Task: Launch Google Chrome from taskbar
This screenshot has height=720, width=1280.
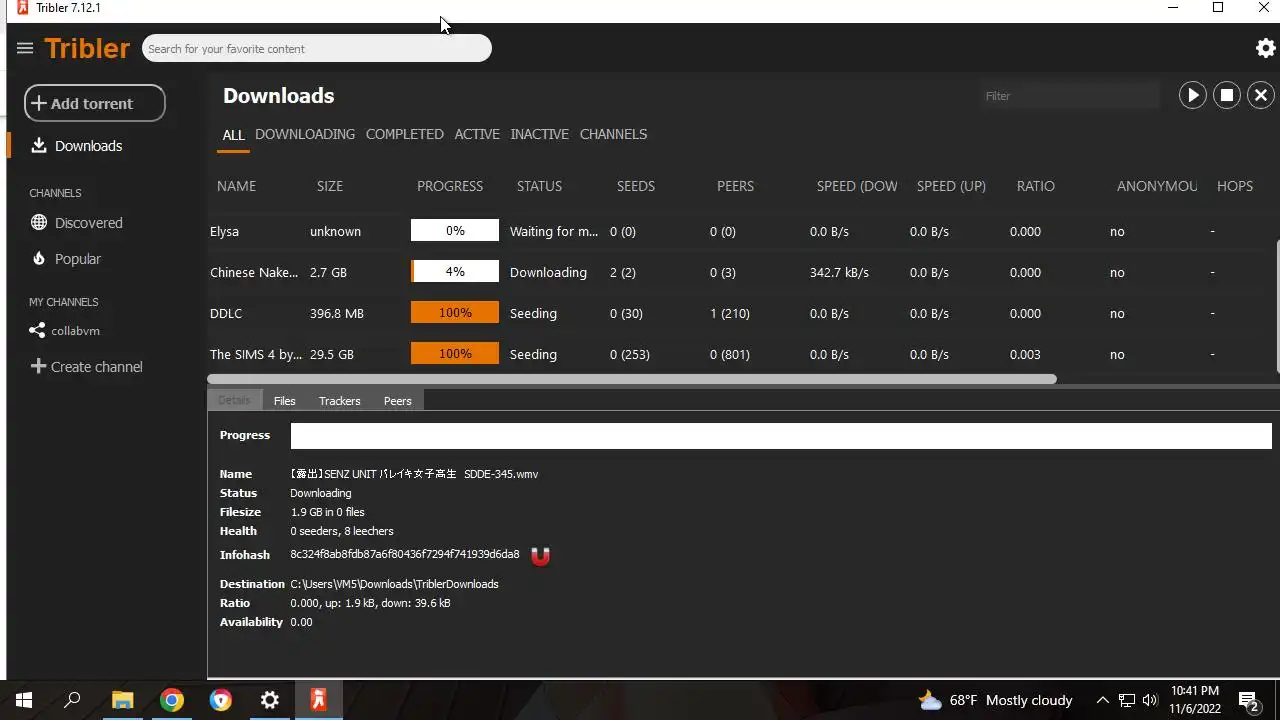Action: click(x=172, y=700)
